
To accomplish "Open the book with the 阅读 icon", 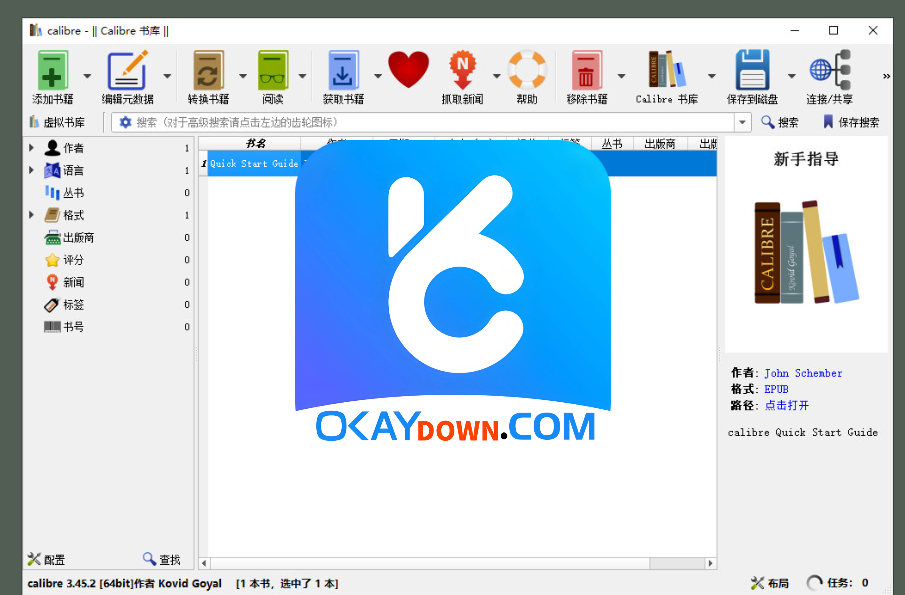I will coord(273,70).
